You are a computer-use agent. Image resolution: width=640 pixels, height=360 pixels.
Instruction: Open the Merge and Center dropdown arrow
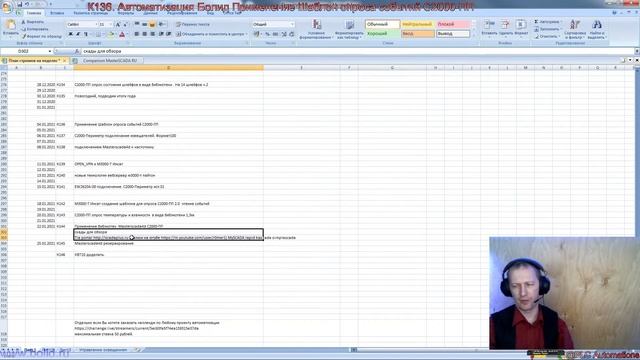[247, 34]
